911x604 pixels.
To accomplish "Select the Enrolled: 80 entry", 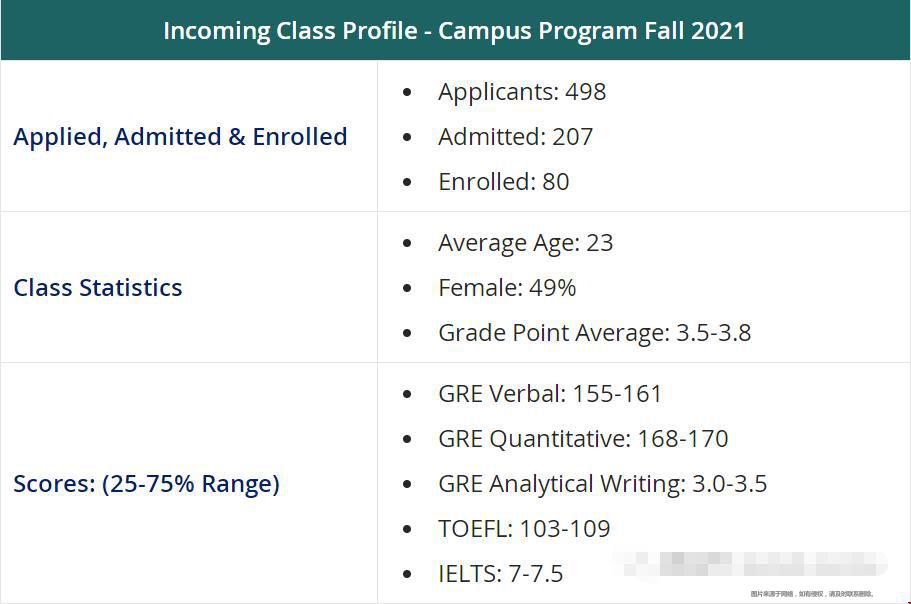I will [x=504, y=182].
